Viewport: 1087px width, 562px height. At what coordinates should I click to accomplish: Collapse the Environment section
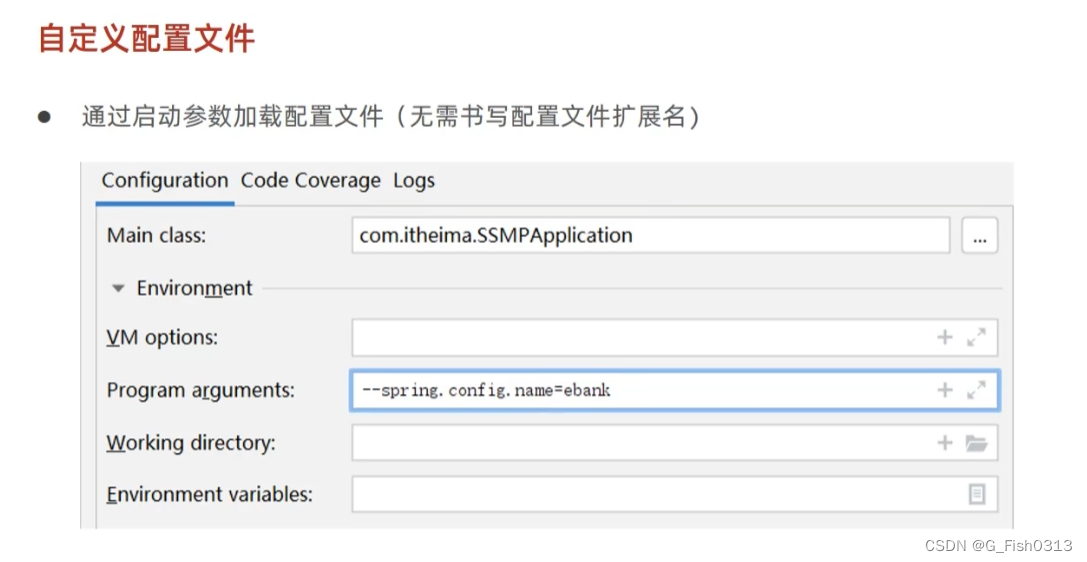click(118, 288)
